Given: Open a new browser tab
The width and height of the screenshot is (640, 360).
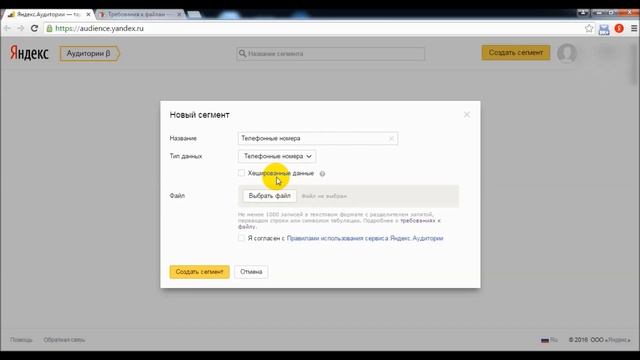Looking at the screenshot, I should click(x=194, y=14).
